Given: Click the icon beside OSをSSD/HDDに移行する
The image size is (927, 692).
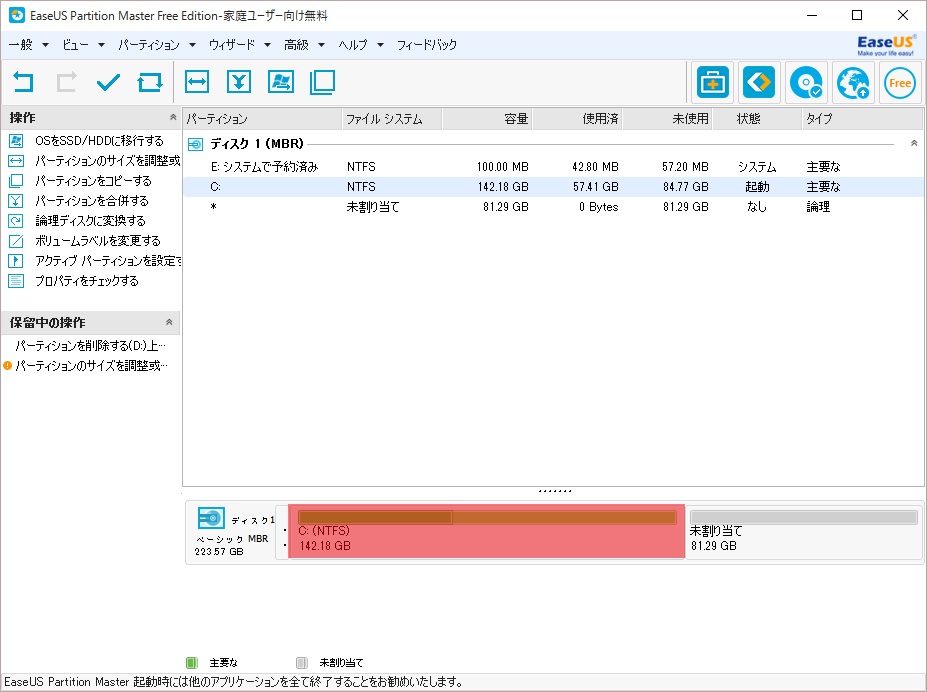Looking at the screenshot, I should coord(16,141).
